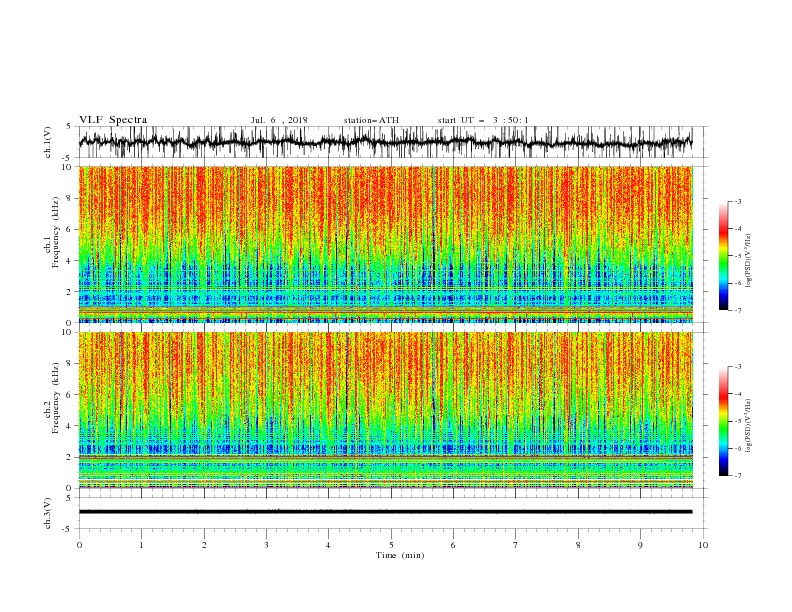792x612 pixels.
Task: Click time axis tick label "3"
Action: [x=266, y=545]
